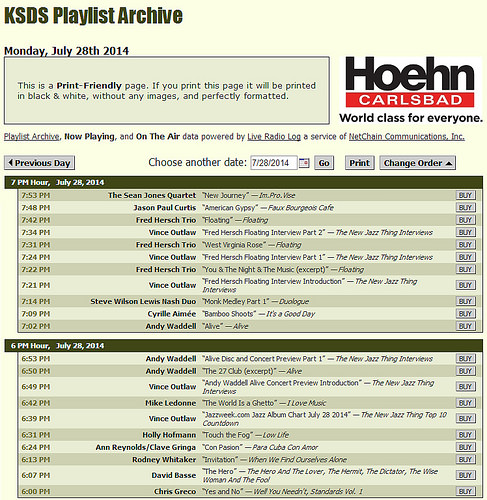
Task: Buy Jason Paul Curtis 'American Gypsy'
Action: (465, 208)
